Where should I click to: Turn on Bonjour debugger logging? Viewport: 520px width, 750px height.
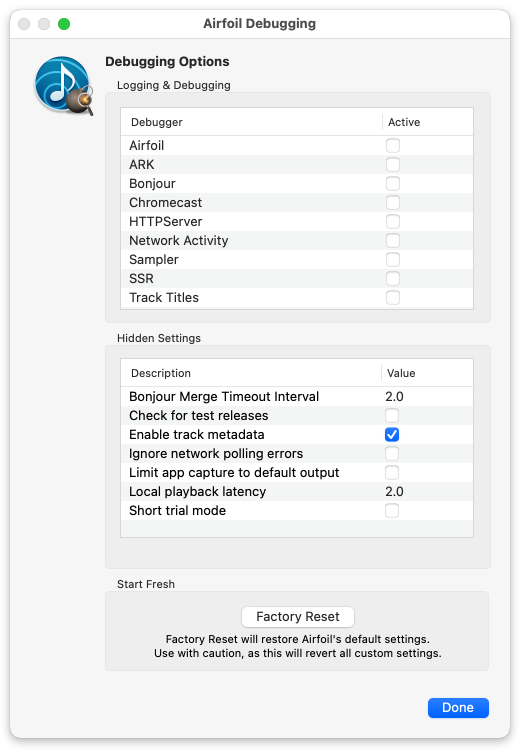pos(393,184)
